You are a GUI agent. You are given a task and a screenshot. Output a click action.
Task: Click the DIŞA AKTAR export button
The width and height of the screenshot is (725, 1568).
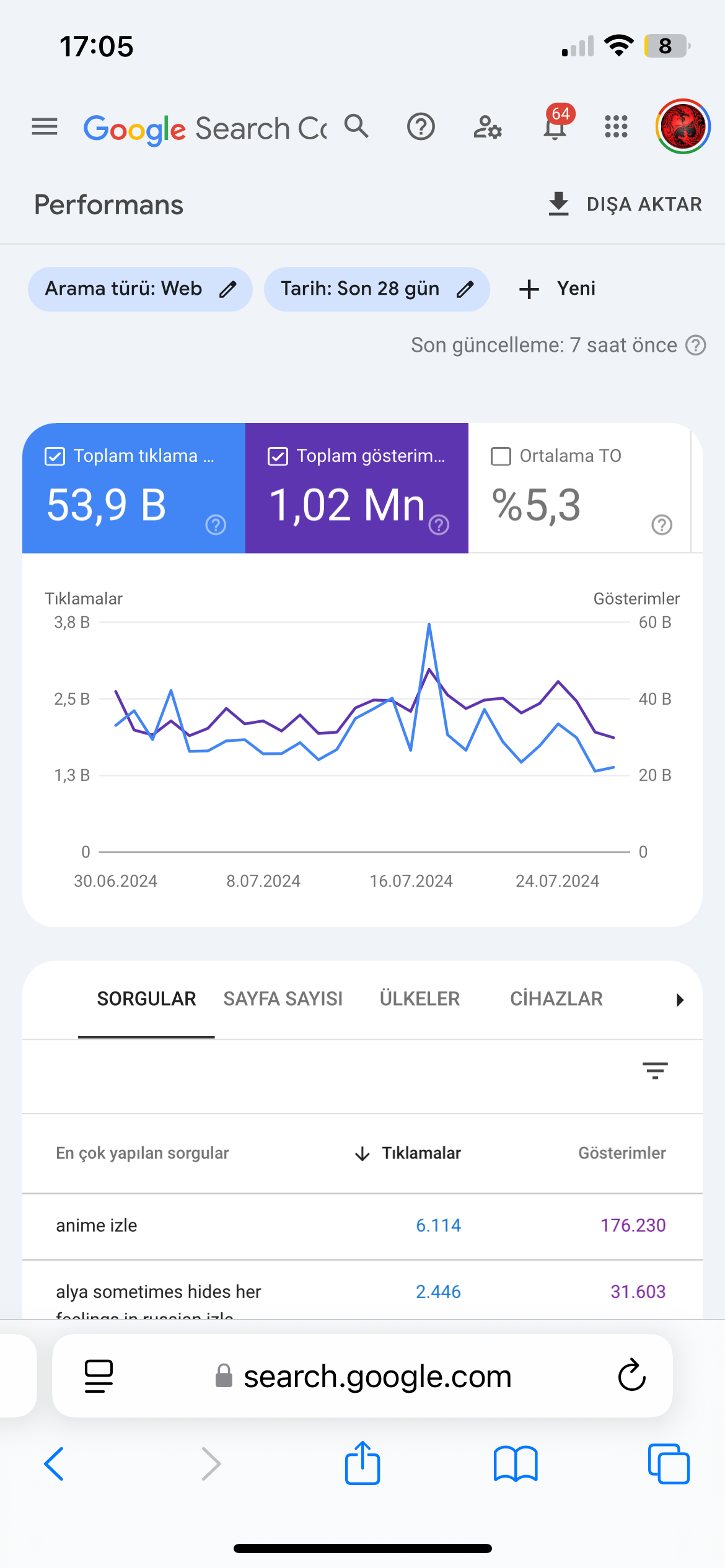pos(625,204)
